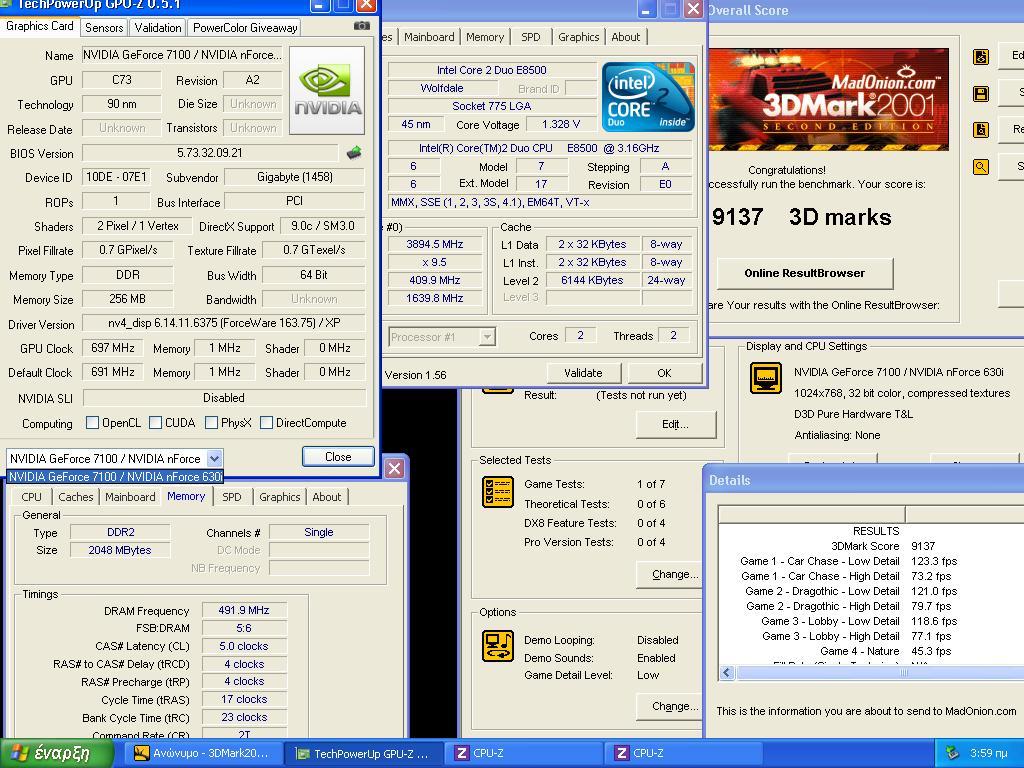This screenshot has height=768, width=1024.
Task: Click the NVIDIA logo in GPU-Z
Action: [x=327, y=90]
